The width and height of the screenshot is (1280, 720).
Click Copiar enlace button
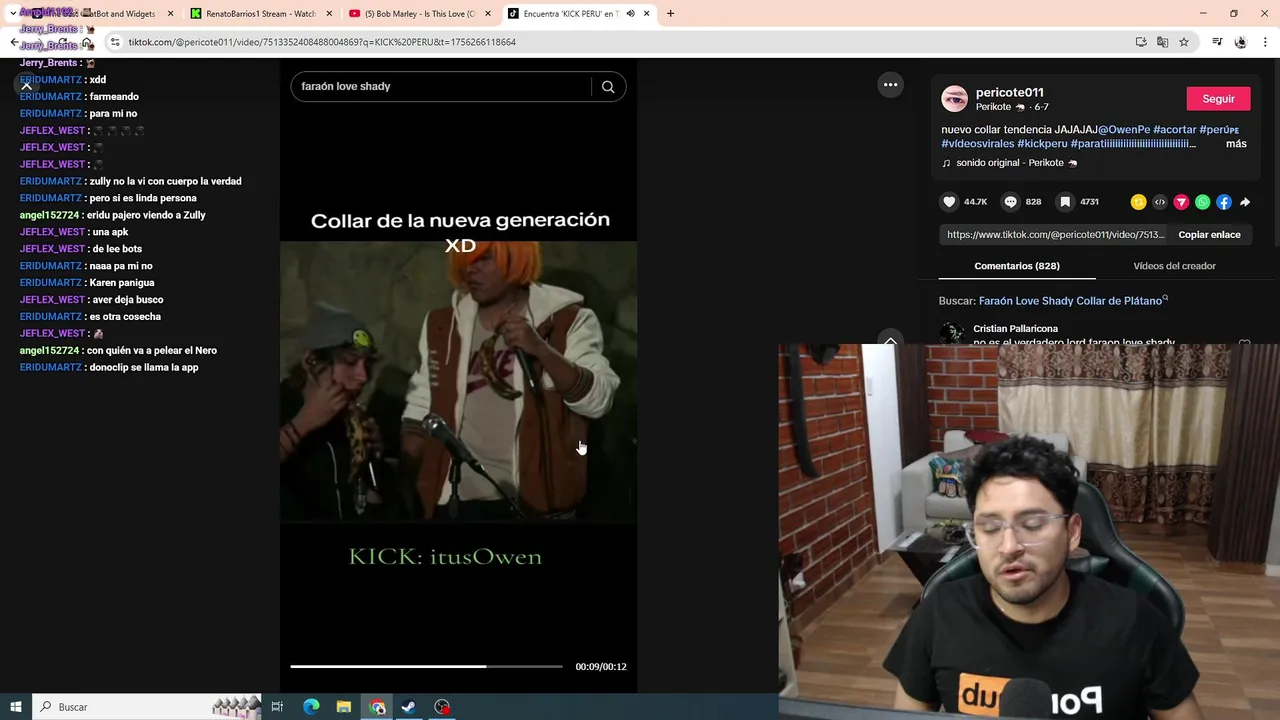pyautogui.click(x=1209, y=235)
